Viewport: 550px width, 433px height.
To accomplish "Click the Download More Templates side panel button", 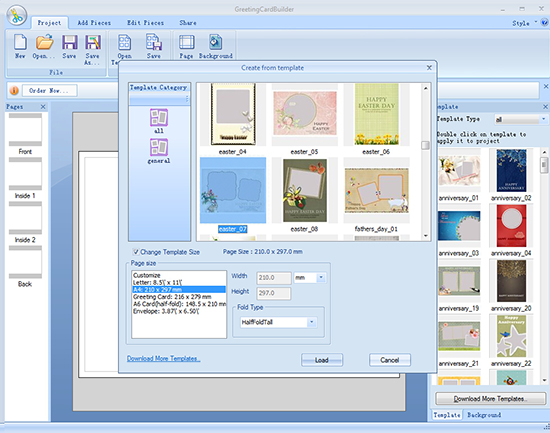I will tap(490, 399).
